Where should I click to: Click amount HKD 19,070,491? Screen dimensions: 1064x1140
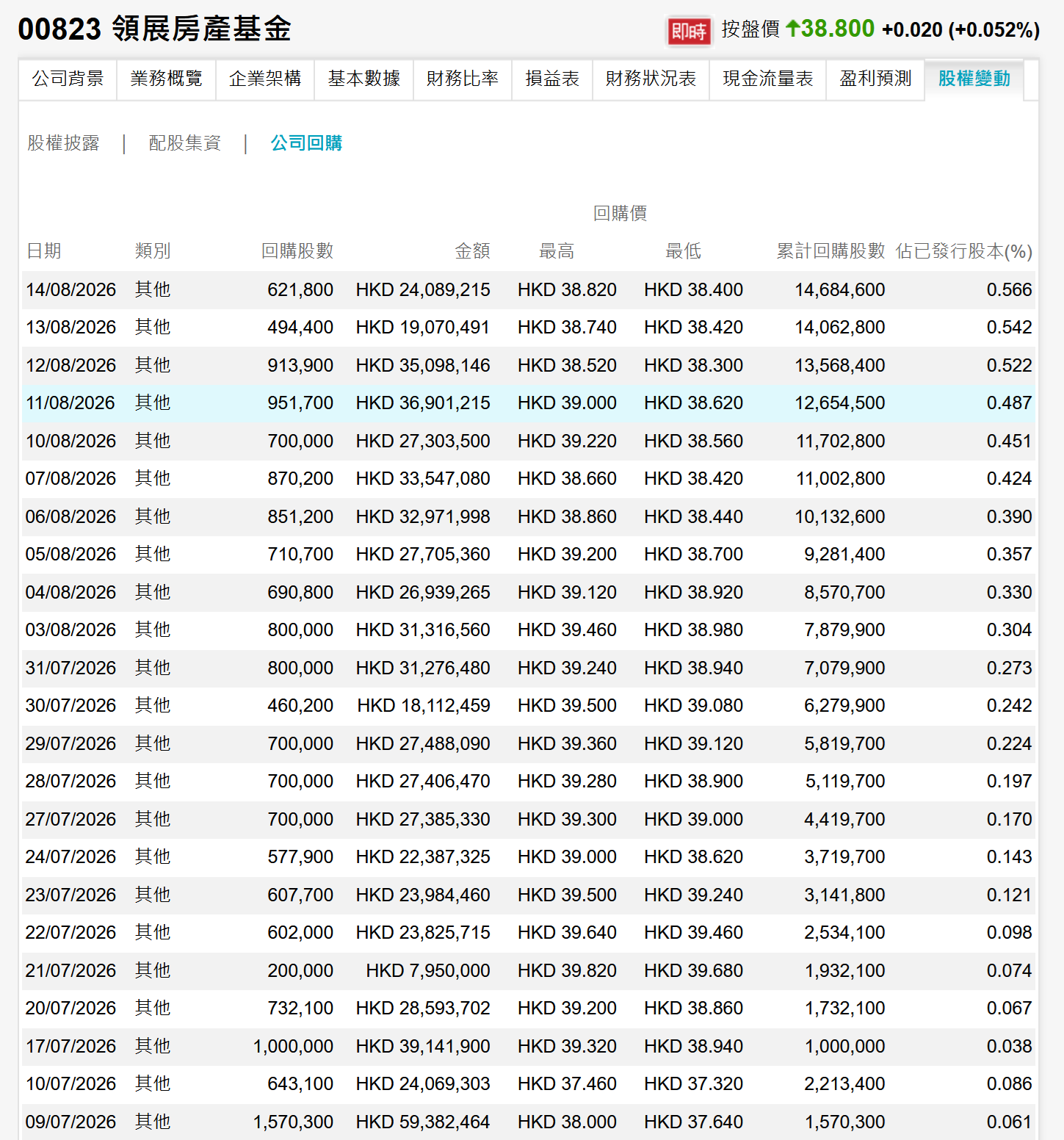click(423, 328)
